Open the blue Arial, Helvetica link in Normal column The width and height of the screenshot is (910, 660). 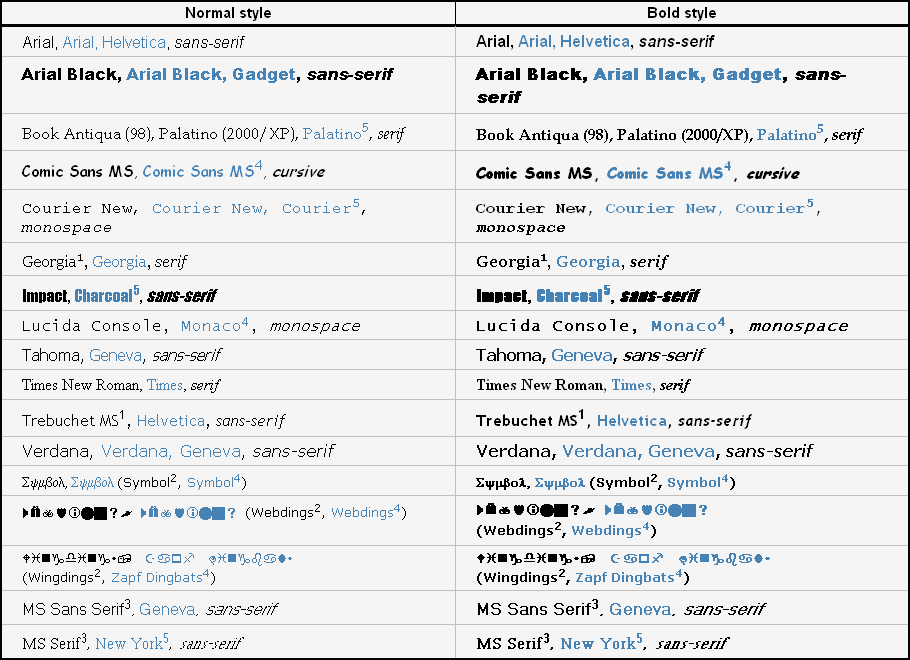(114, 42)
